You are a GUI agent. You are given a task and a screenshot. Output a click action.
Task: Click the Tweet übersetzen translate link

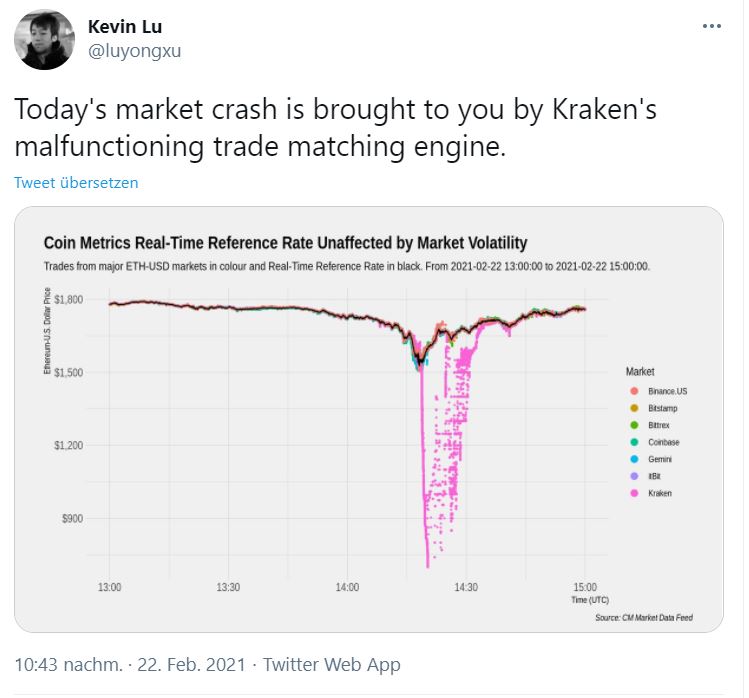coord(76,183)
